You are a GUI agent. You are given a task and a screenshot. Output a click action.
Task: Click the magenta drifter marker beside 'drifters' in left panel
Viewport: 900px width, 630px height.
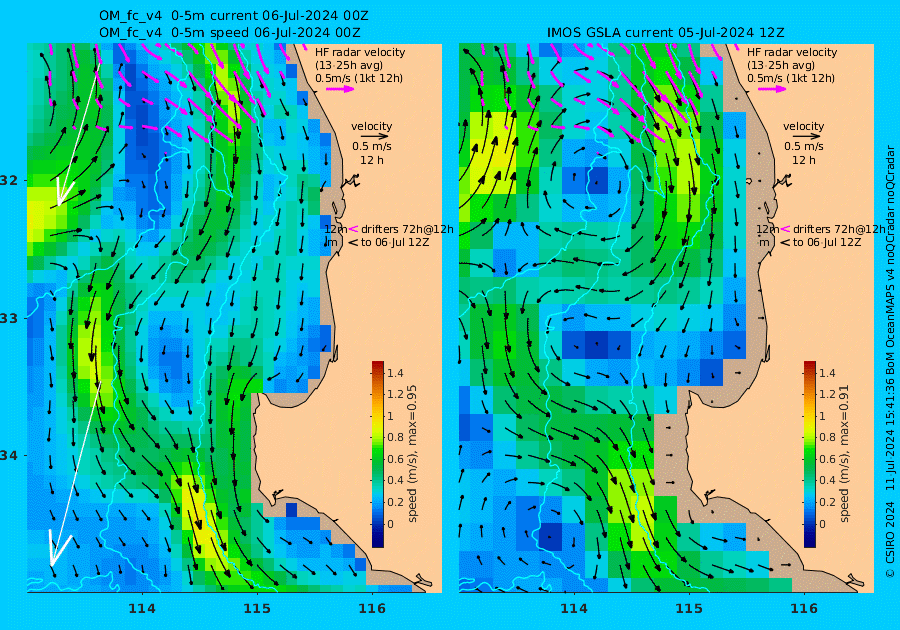354,229
